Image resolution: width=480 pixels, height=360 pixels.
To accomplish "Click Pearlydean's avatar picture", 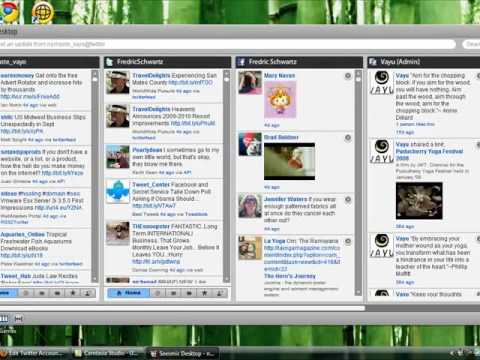I will pos(118,157).
